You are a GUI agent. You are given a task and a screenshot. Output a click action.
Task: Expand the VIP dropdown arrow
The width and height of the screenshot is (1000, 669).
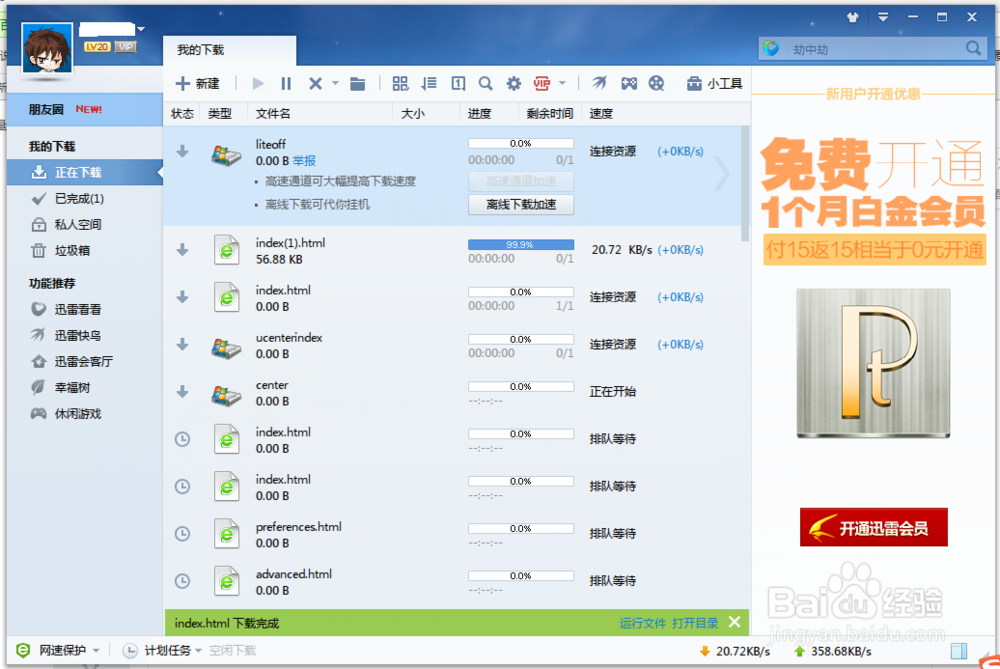562,83
